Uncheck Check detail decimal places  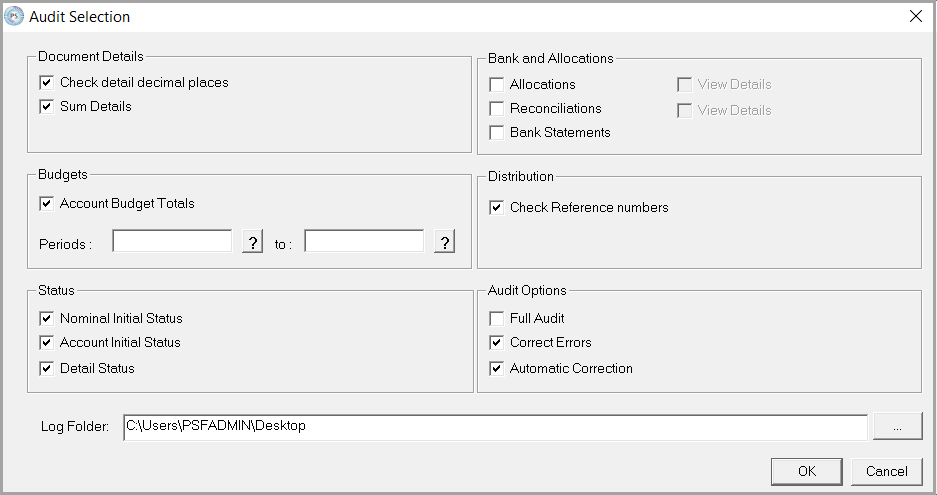tap(47, 82)
